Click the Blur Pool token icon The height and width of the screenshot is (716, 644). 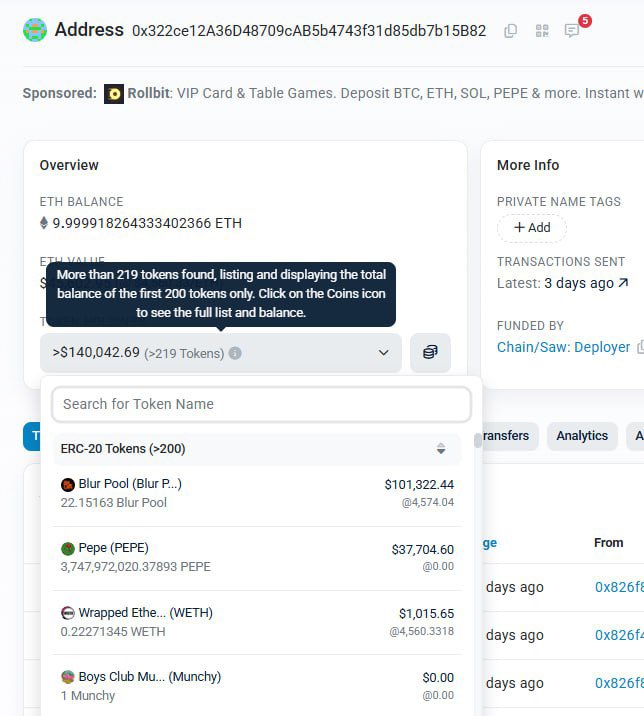tap(68, 484)
